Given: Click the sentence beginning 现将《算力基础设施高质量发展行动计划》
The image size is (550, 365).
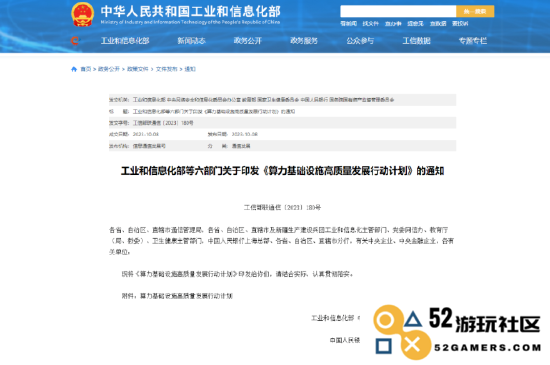Looking at the screenshot, I should pos(237,274).
